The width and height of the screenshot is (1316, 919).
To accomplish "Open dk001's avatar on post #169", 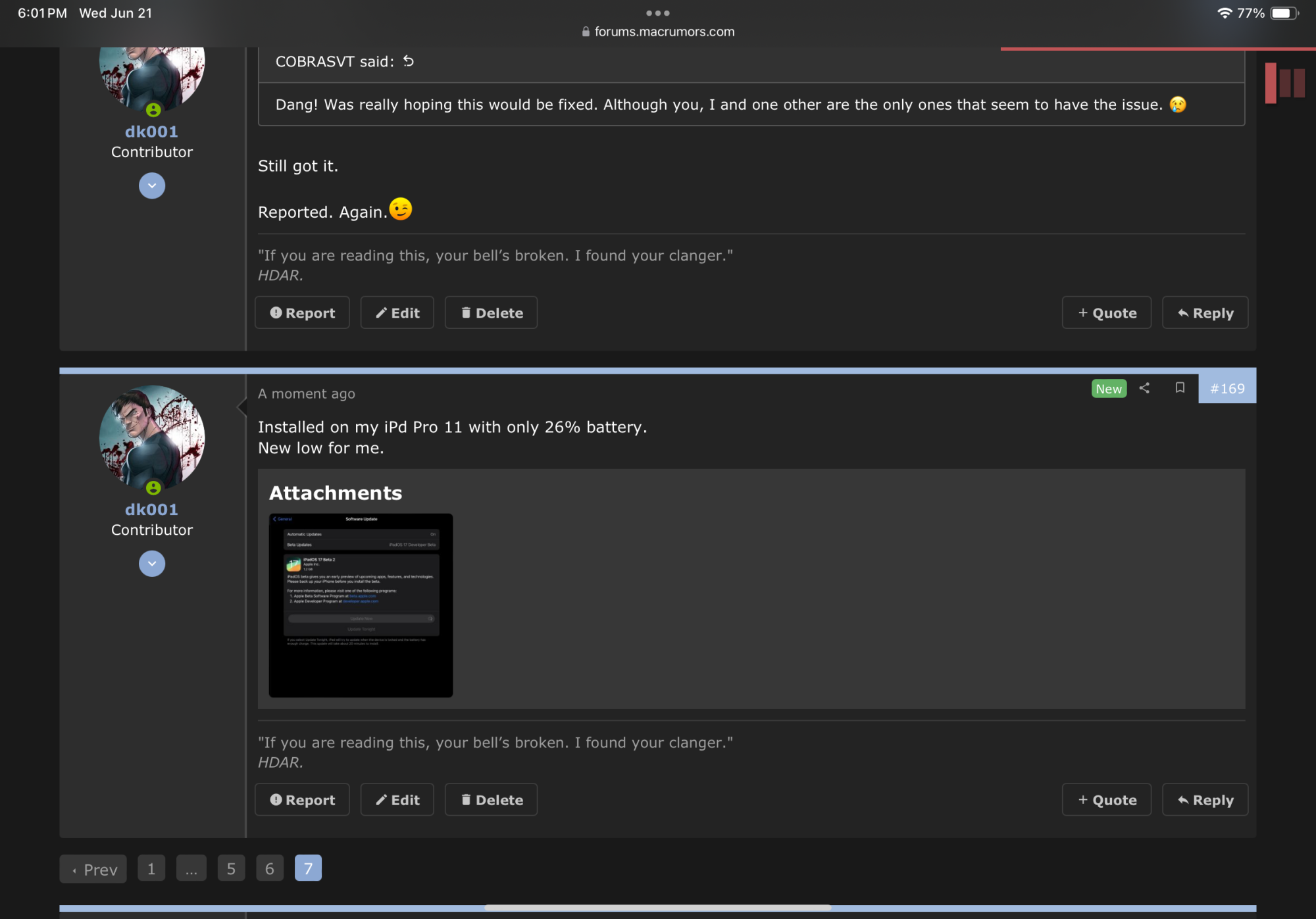I will 152,437.
